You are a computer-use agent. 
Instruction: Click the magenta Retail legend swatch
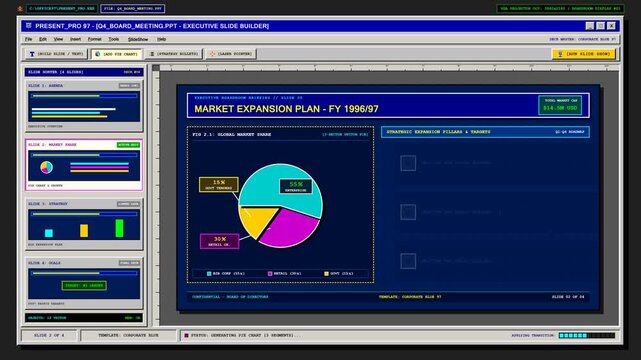pyautogui.click(x=270, y=273)
